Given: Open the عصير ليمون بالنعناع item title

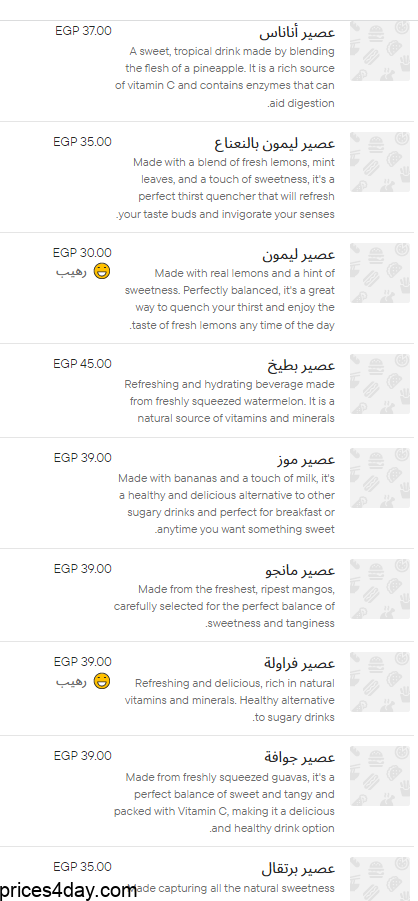Looking at the screenshot, I should 275,143.
